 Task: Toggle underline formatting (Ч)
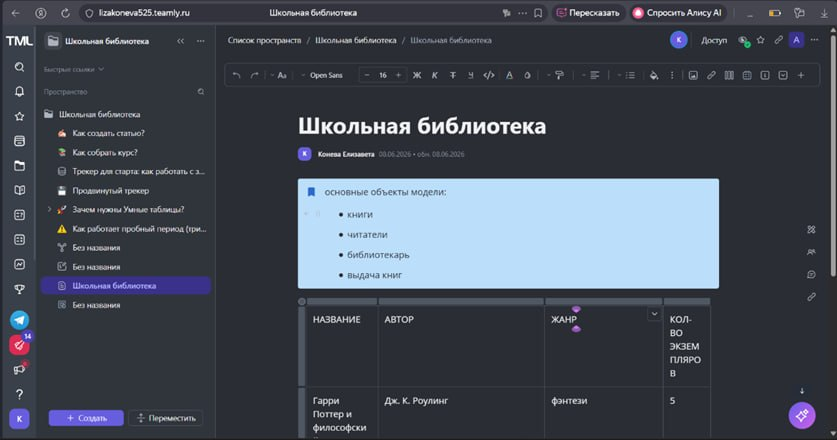(x=470, y=75)
